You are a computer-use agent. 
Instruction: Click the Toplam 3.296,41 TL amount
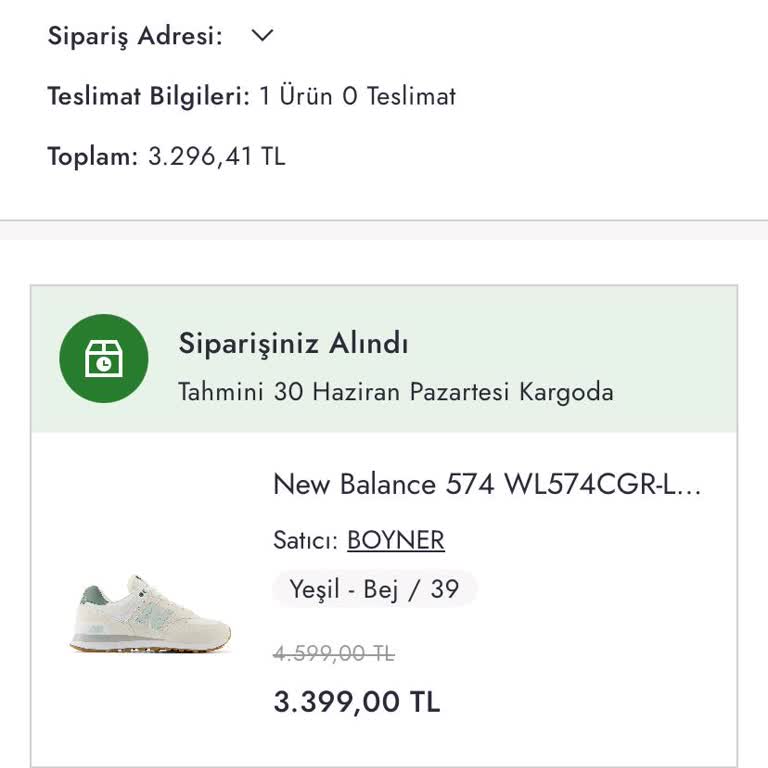click(x=216, y=157)
